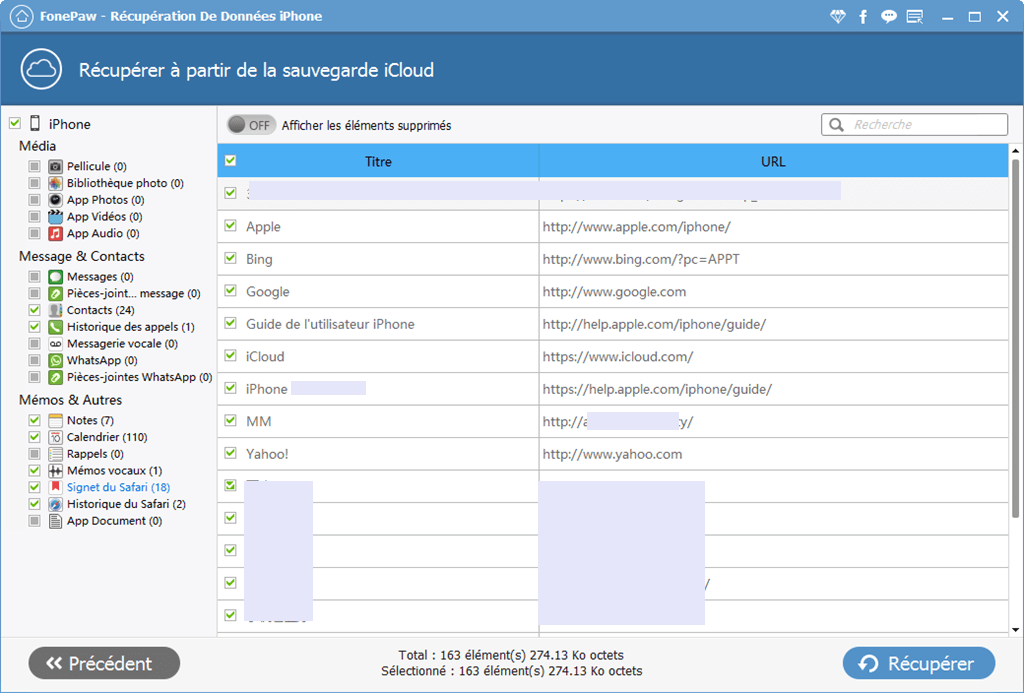Click into the Recherche search field
Viewport: 1024px width, 693px height.
914,125
